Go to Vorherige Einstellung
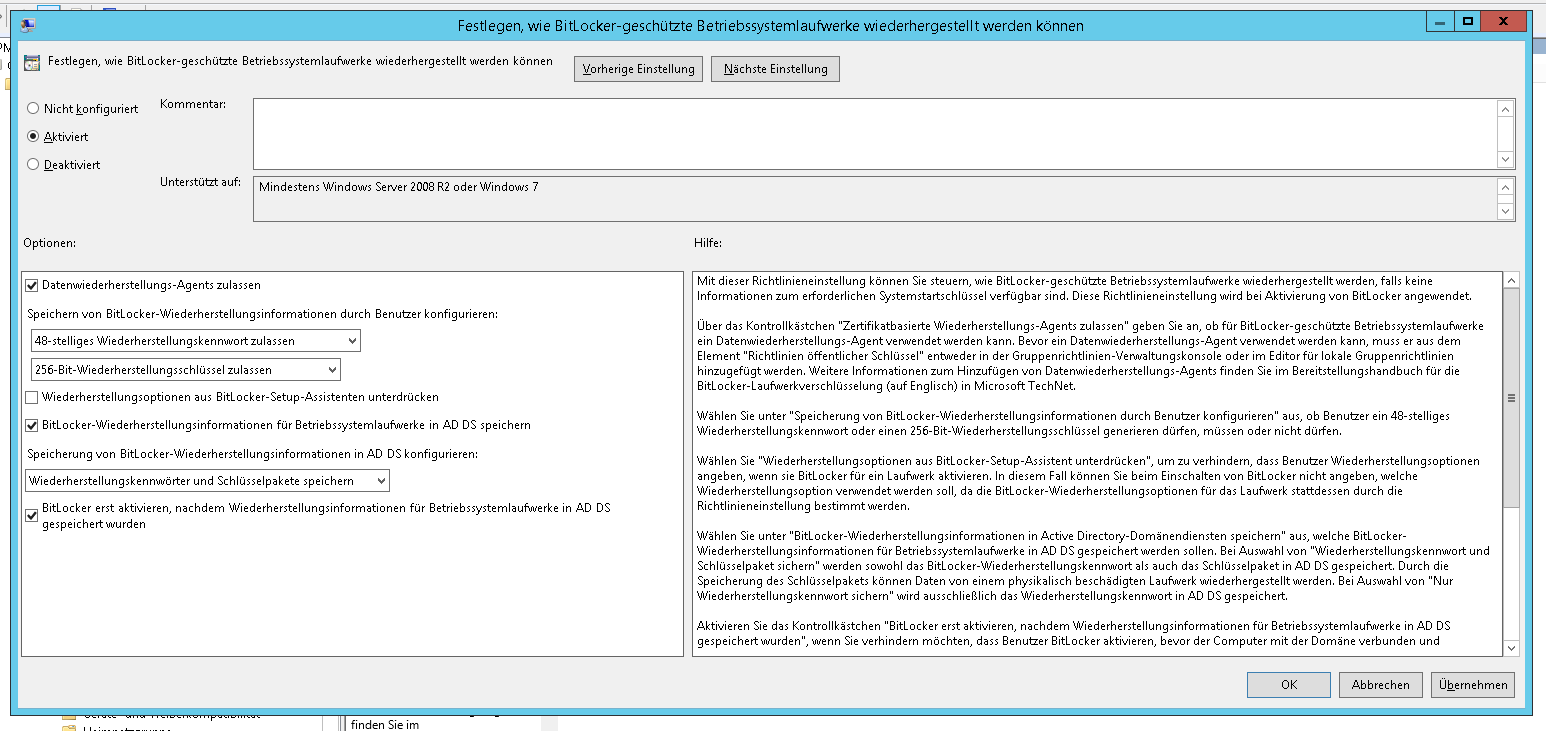Viewport: 1546px width, 731px height. (638, 69)
